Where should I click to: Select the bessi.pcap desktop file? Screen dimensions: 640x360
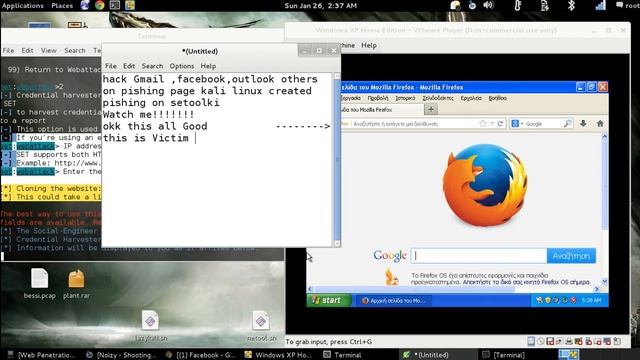[x=40, y=284]
